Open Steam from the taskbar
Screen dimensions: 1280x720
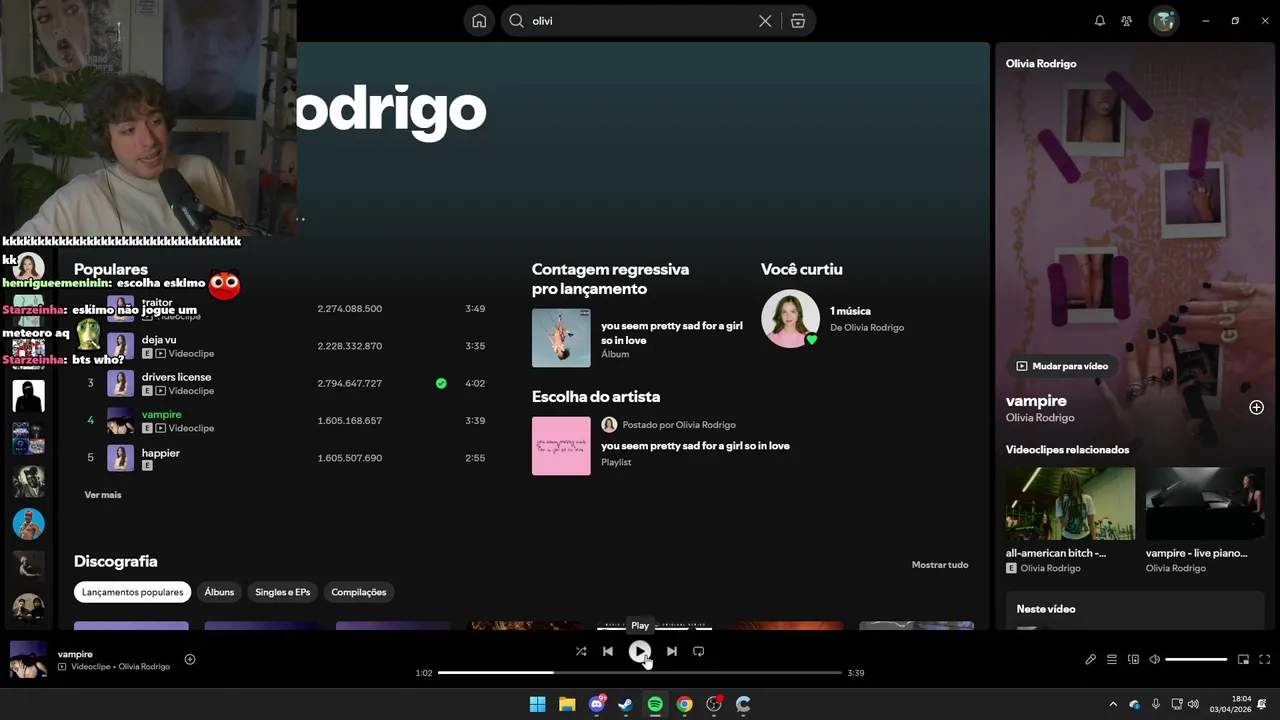pyautogui.click(x=625, y=704)
